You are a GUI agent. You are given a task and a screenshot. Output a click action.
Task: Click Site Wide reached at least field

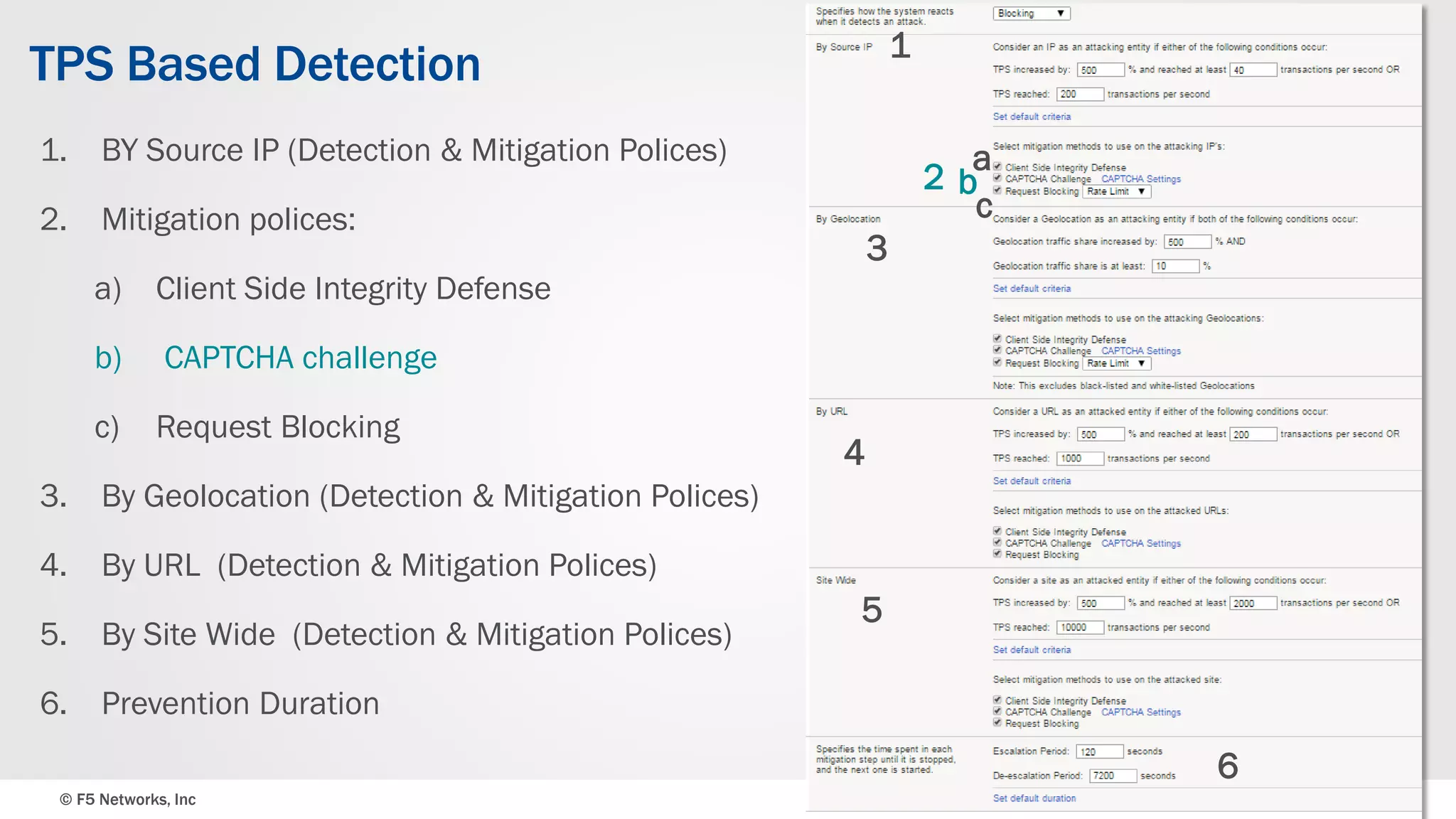(1253, 603)
